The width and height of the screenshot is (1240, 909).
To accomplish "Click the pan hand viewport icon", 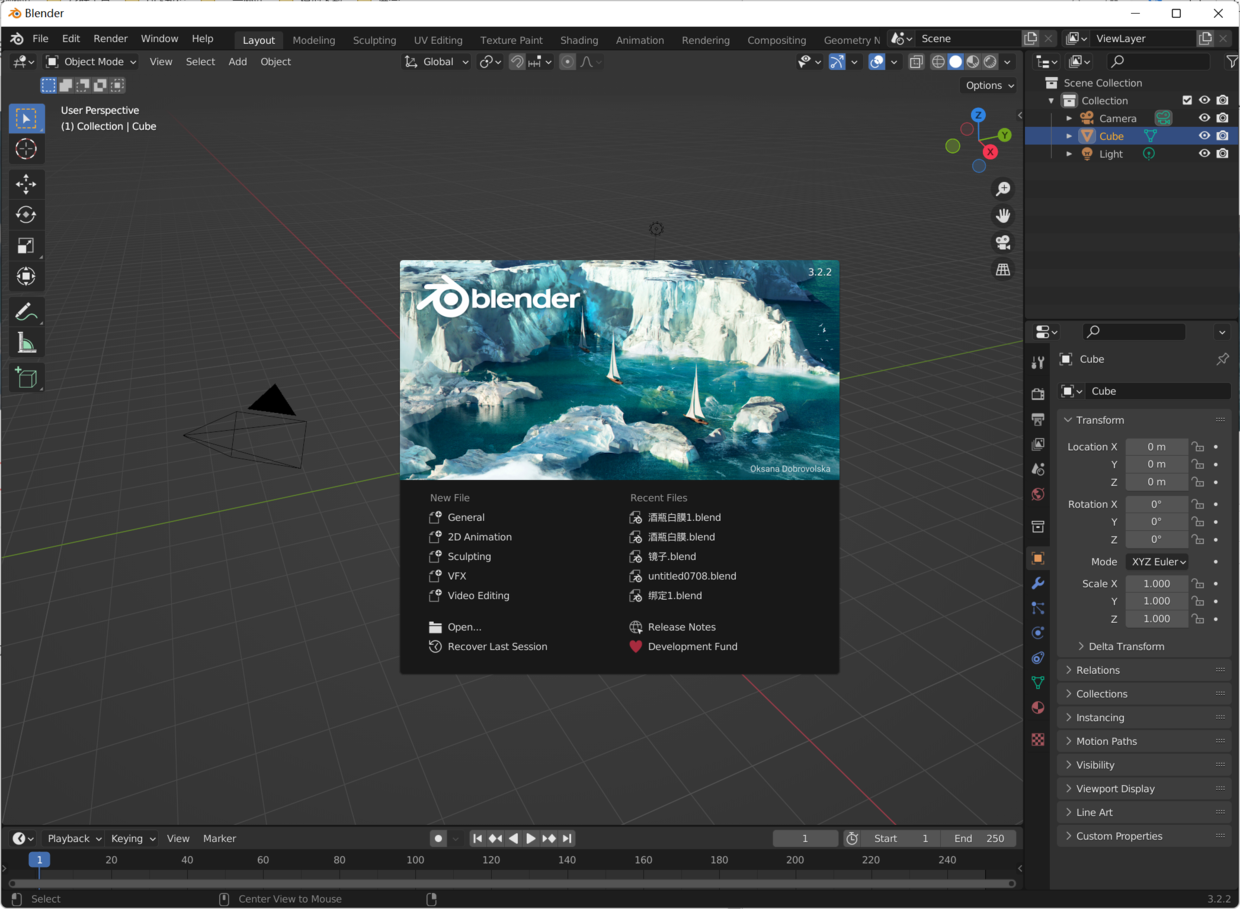I will pyautogui.click(x=1002, y=216).
